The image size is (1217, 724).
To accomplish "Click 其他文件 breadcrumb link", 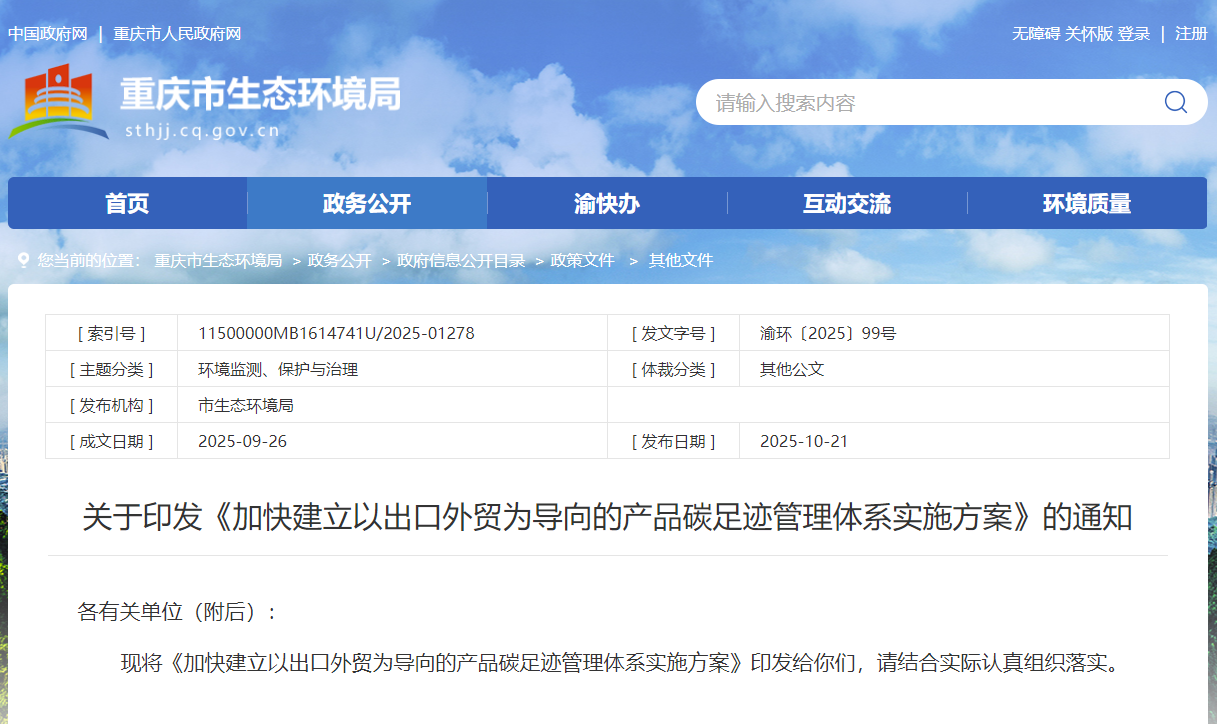I will 681,260.
